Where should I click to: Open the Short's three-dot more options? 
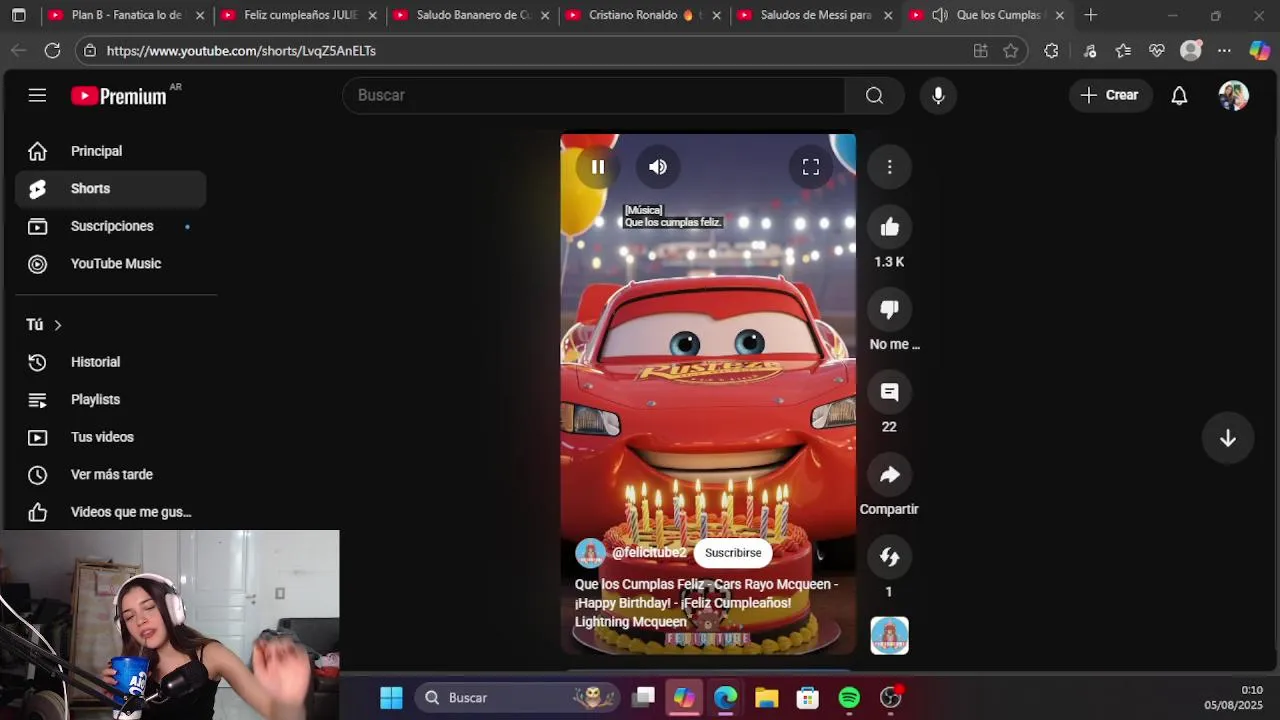coord(889,167)
